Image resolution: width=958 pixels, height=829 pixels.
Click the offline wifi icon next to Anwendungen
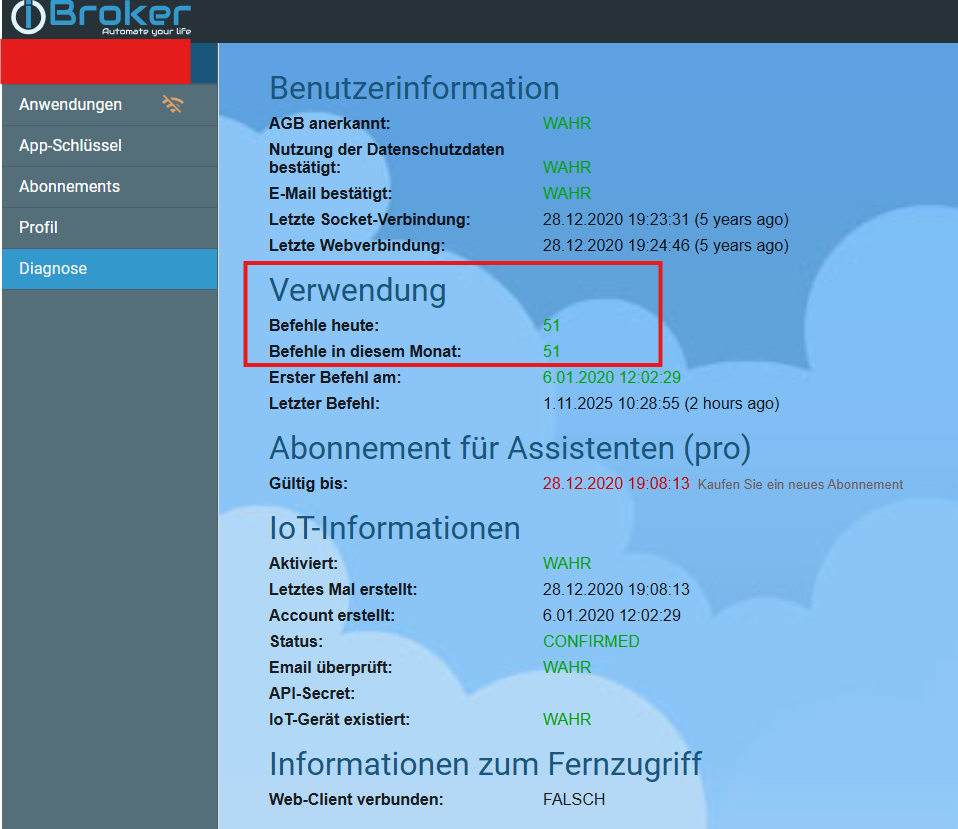(173, 104)
